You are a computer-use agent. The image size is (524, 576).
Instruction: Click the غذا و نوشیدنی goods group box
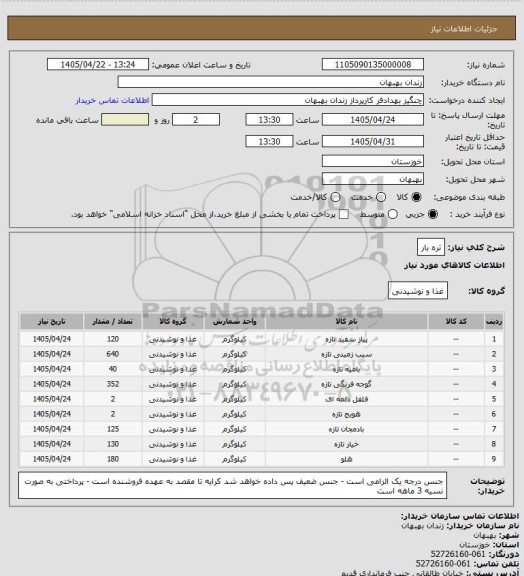coord(418,291)
